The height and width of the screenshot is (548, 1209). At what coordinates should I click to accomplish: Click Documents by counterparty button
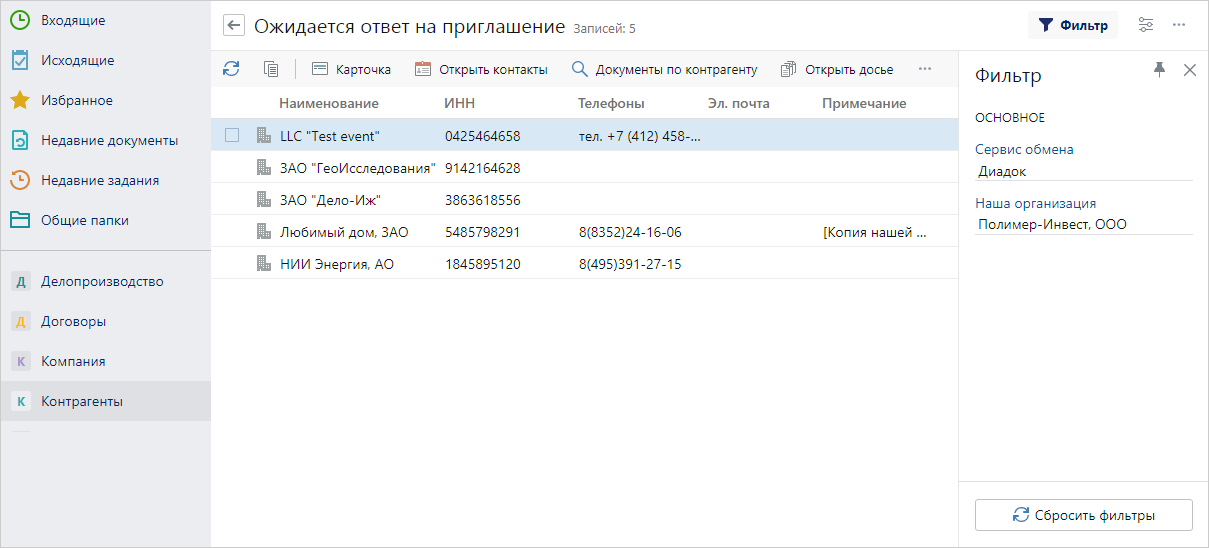[664, 69]
